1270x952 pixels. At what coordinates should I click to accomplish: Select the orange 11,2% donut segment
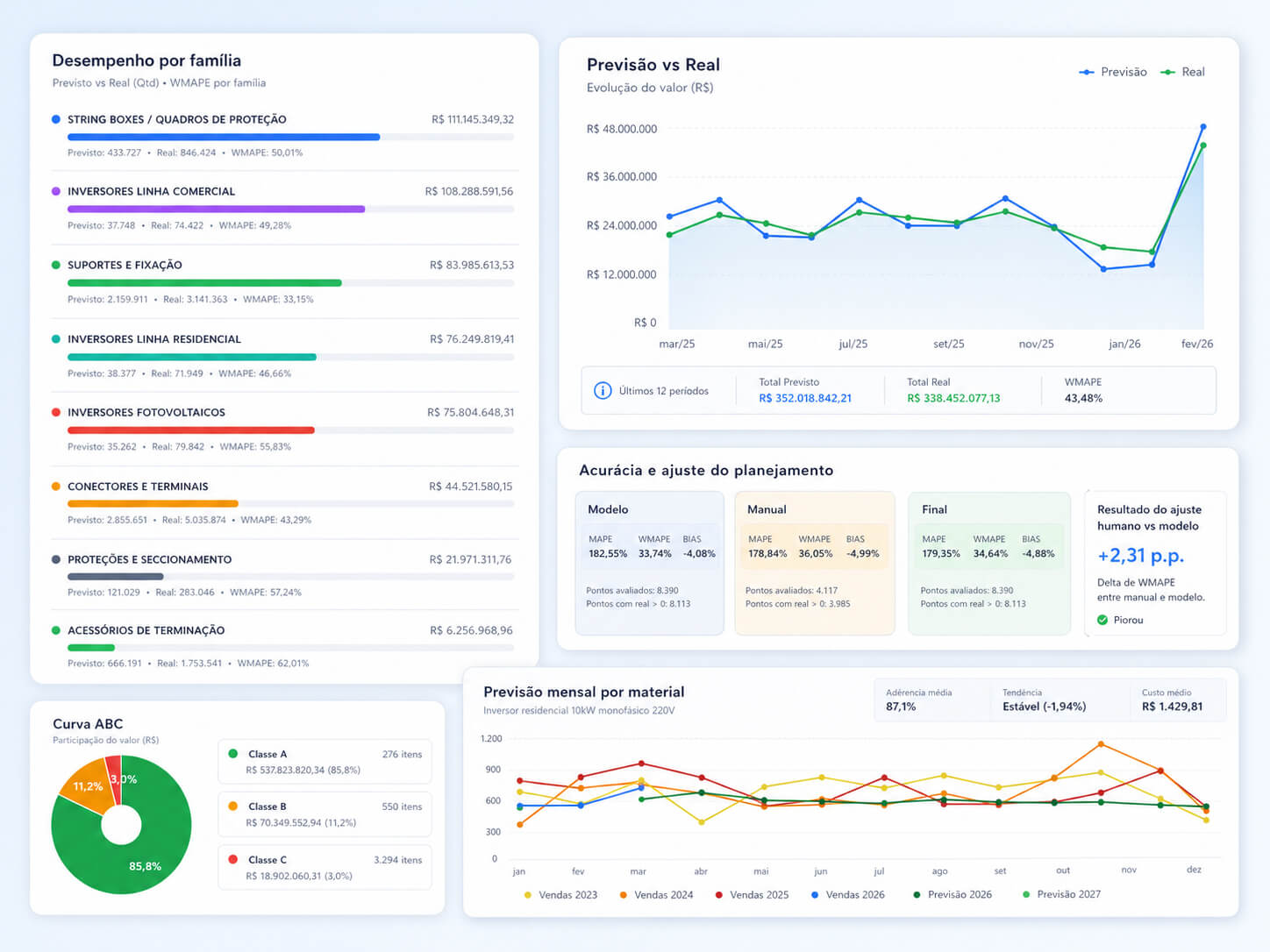88,787
